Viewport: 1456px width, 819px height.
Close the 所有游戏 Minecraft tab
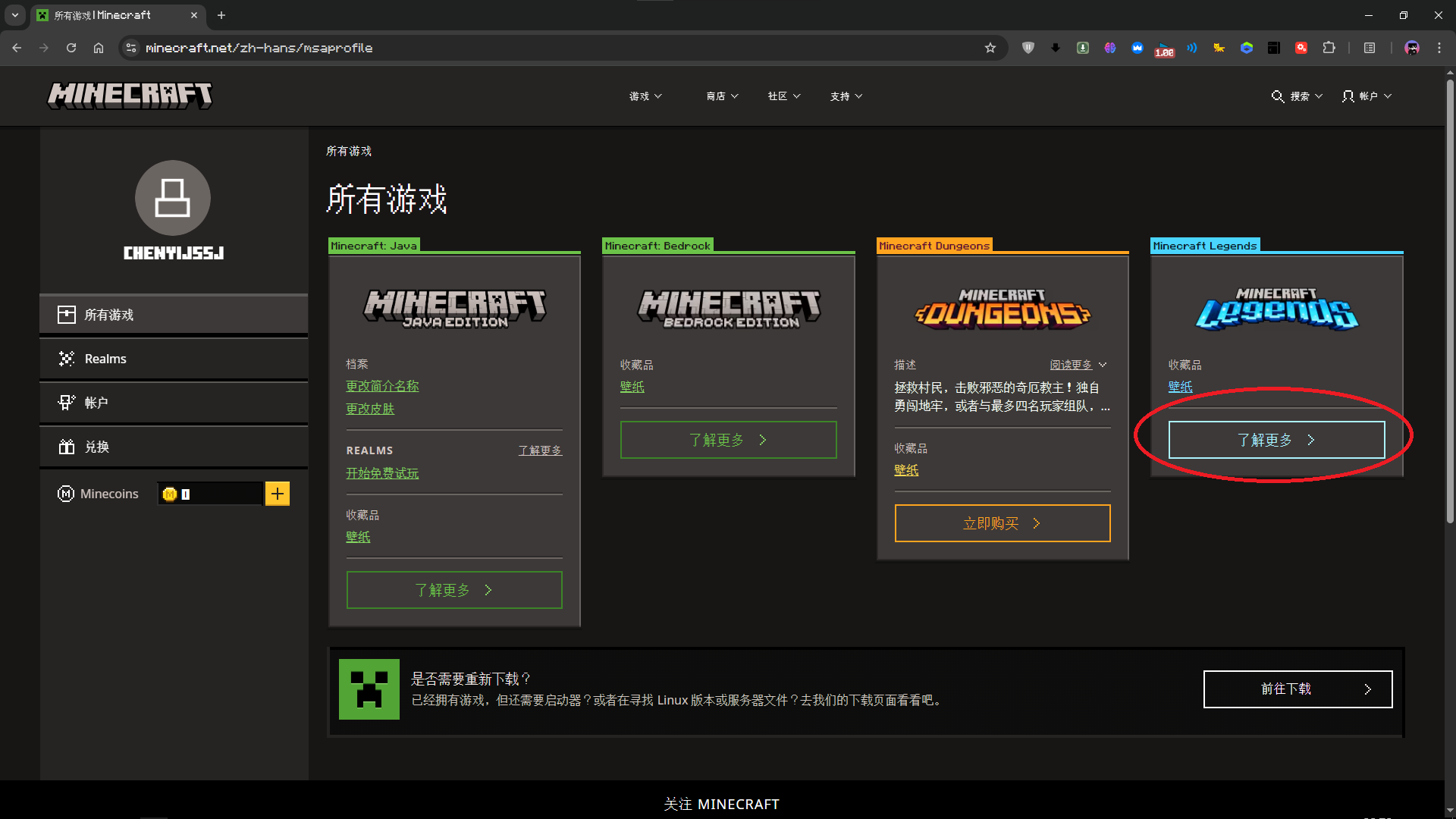click(x=194, y=15)
